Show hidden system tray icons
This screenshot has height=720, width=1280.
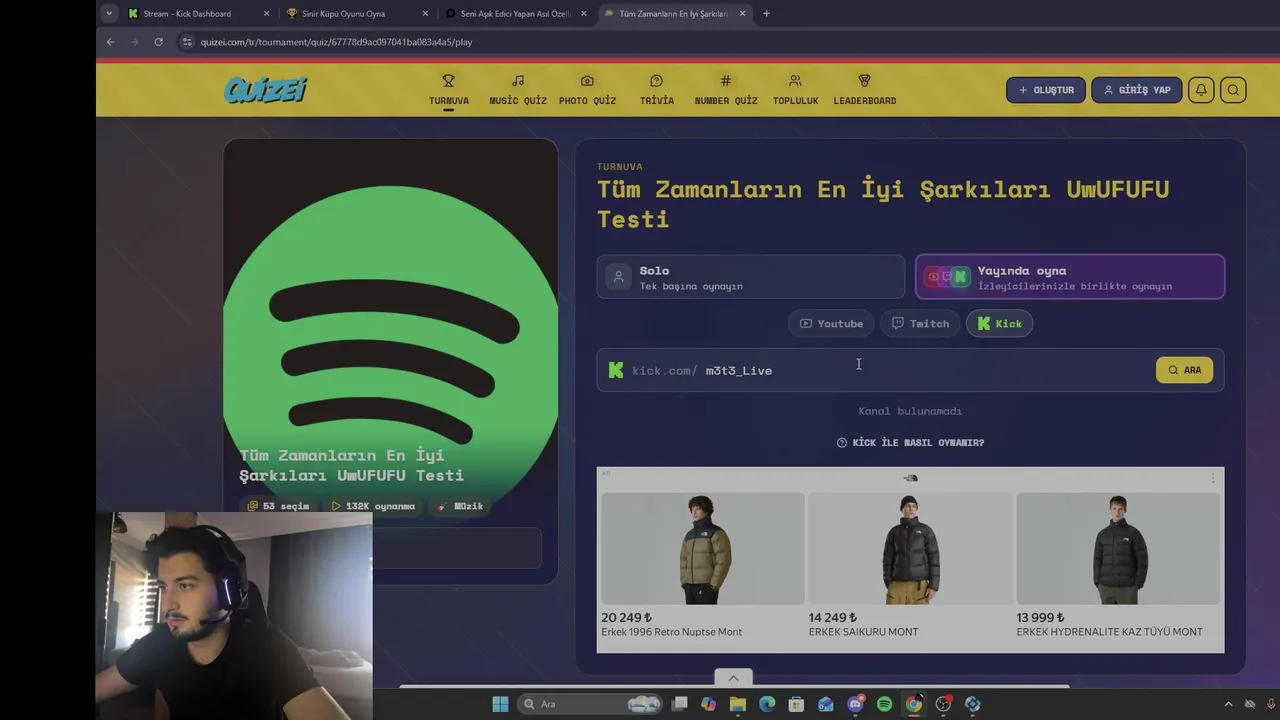point(1229,704)
